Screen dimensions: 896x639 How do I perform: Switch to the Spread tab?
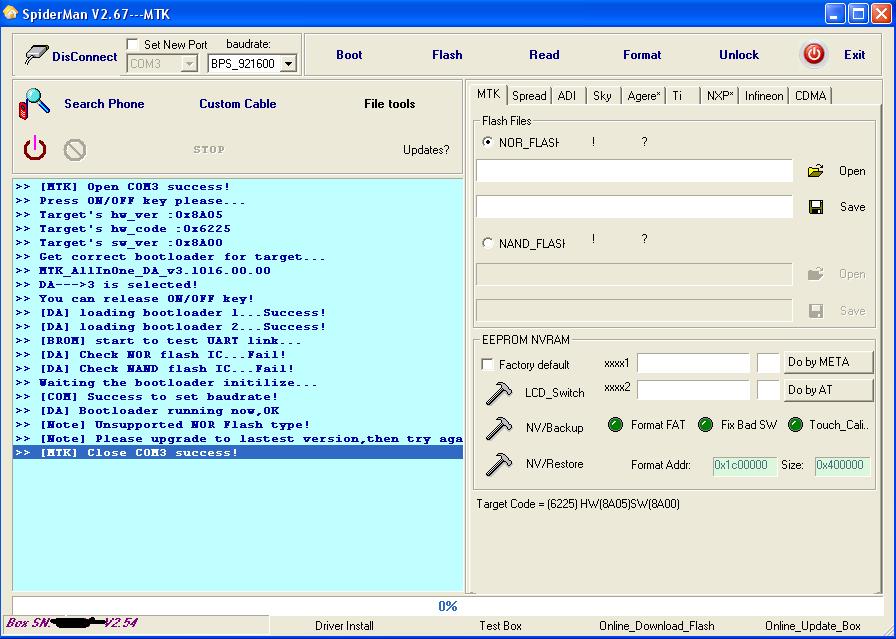pyautogui.click(x=529, y=96)
